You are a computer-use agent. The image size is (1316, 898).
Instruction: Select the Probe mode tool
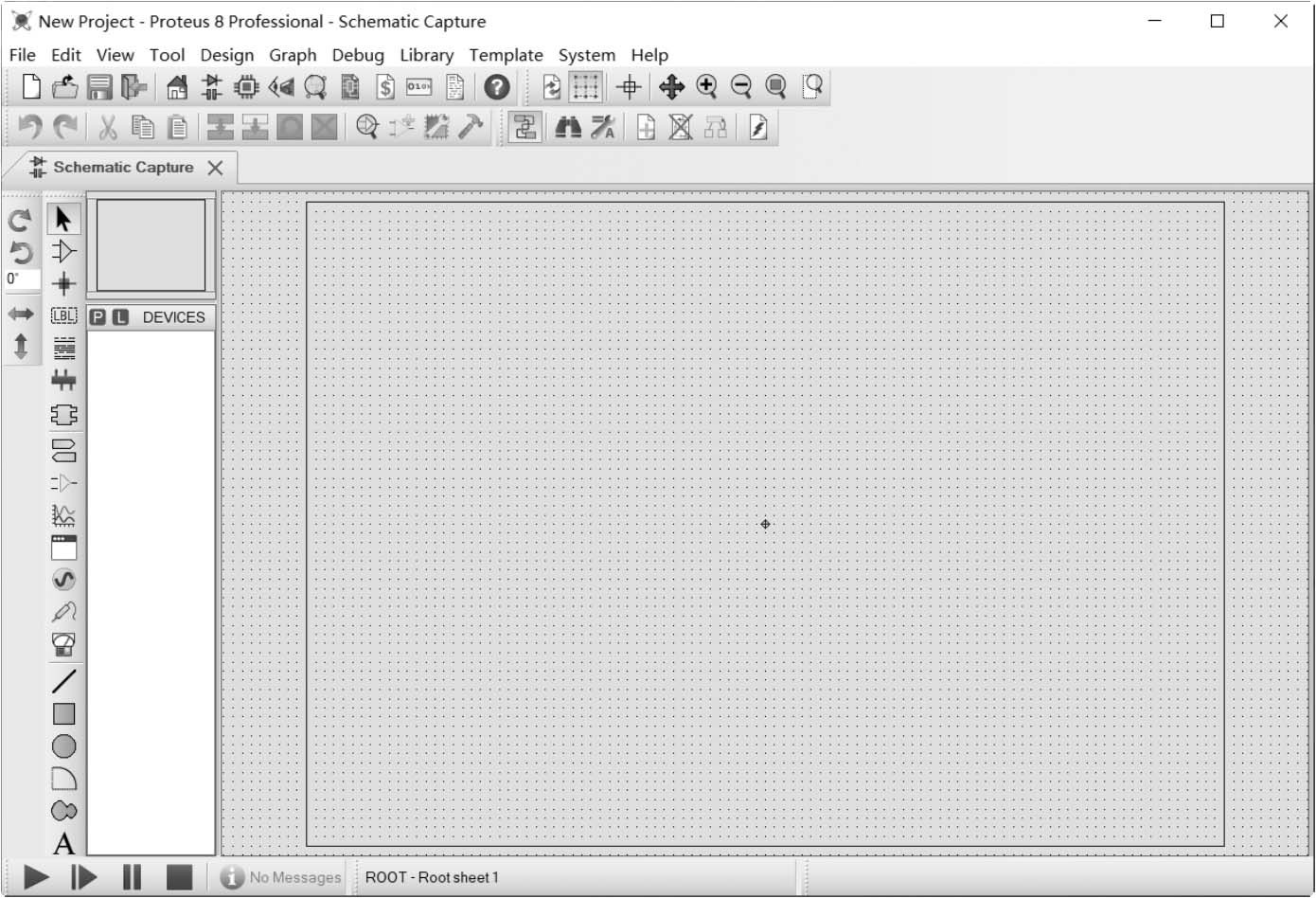tap(63, 612)
